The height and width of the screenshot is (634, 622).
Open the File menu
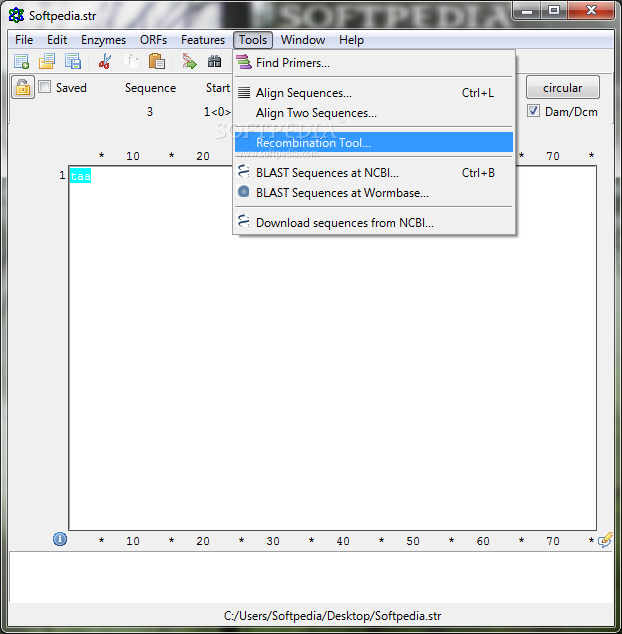coord(24,40)
